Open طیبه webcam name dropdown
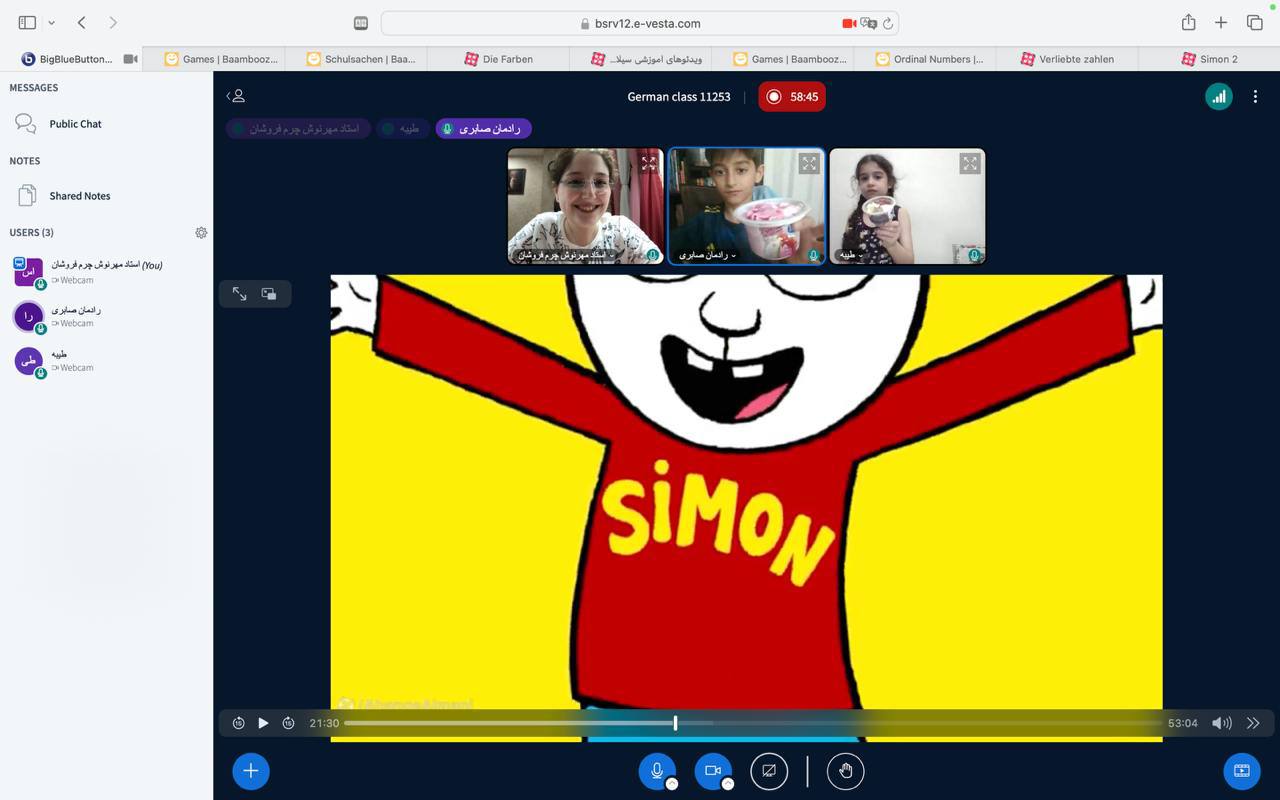This screenshot has height=800, width=1280. [x=851, y=255]
